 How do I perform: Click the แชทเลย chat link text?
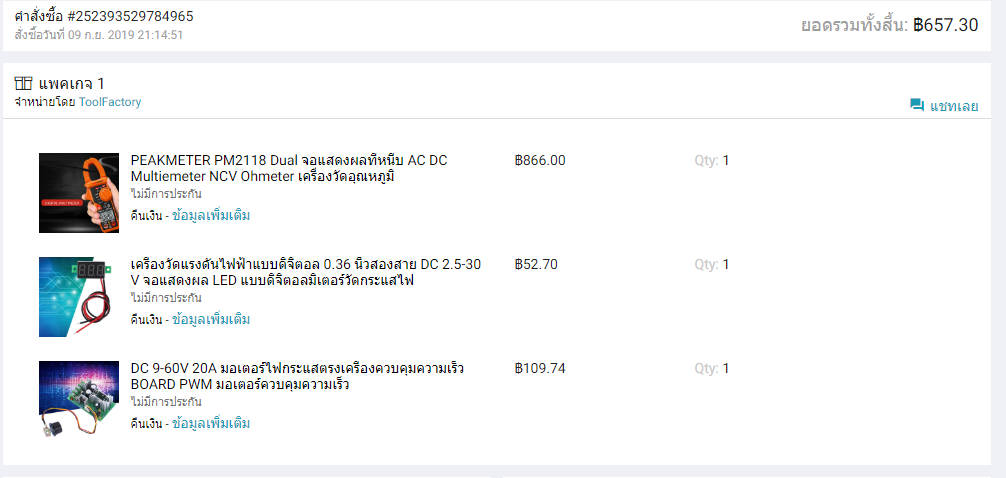pos(954,106)
